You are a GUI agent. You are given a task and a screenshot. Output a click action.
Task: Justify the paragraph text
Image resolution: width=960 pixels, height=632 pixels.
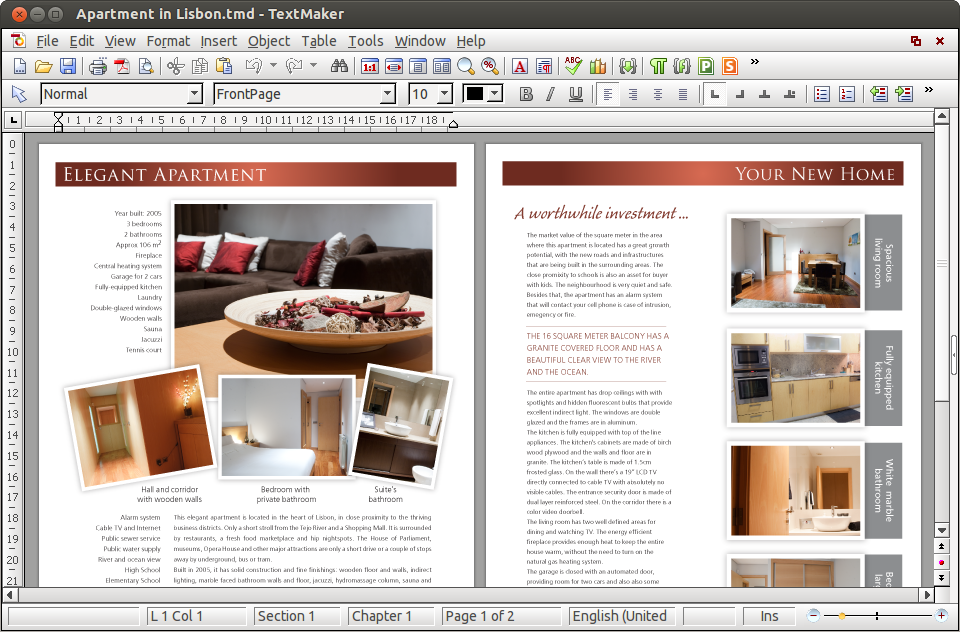[683, 94]
